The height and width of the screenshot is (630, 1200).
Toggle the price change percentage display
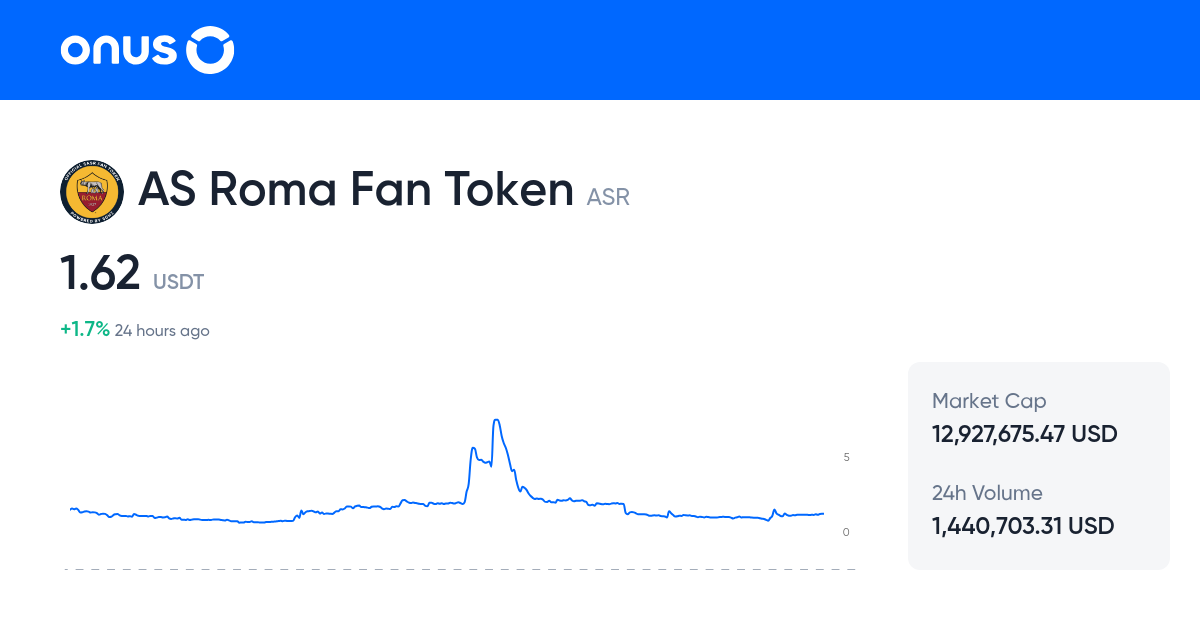(84, 327)
